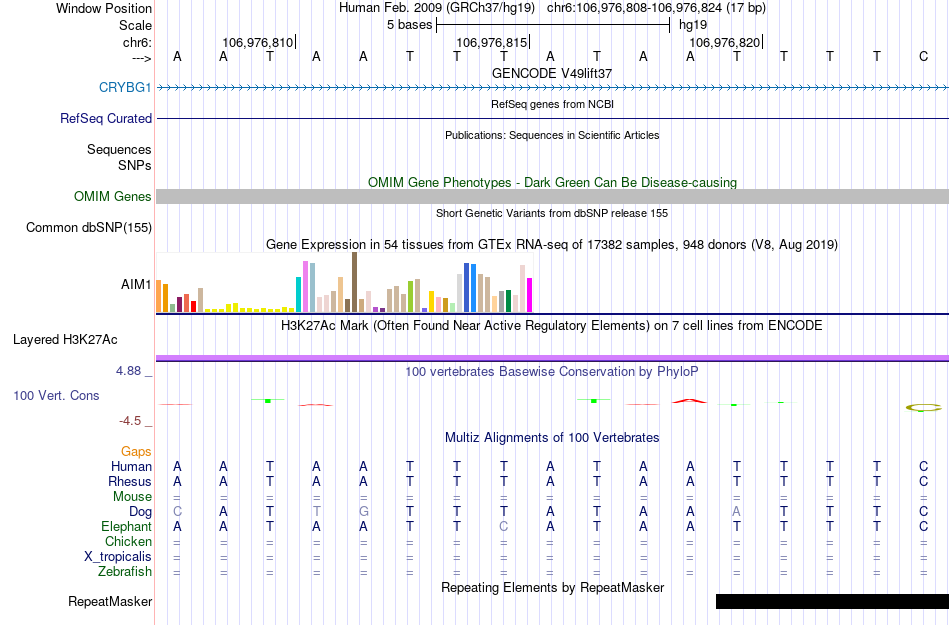
Task: Click the CRYBG1 blue intron arrow line
Action: 552,88
